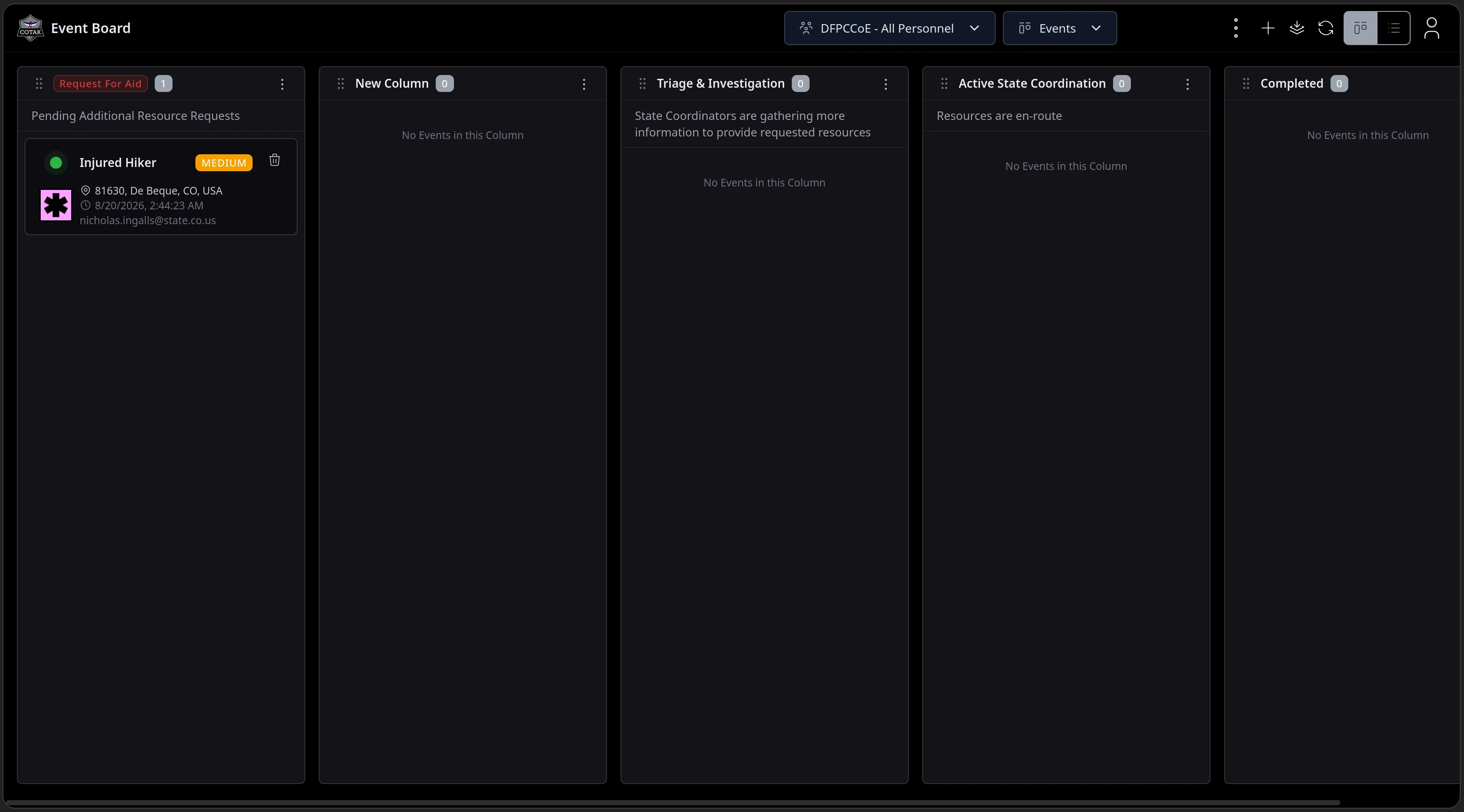Click the New Column title

392,83
